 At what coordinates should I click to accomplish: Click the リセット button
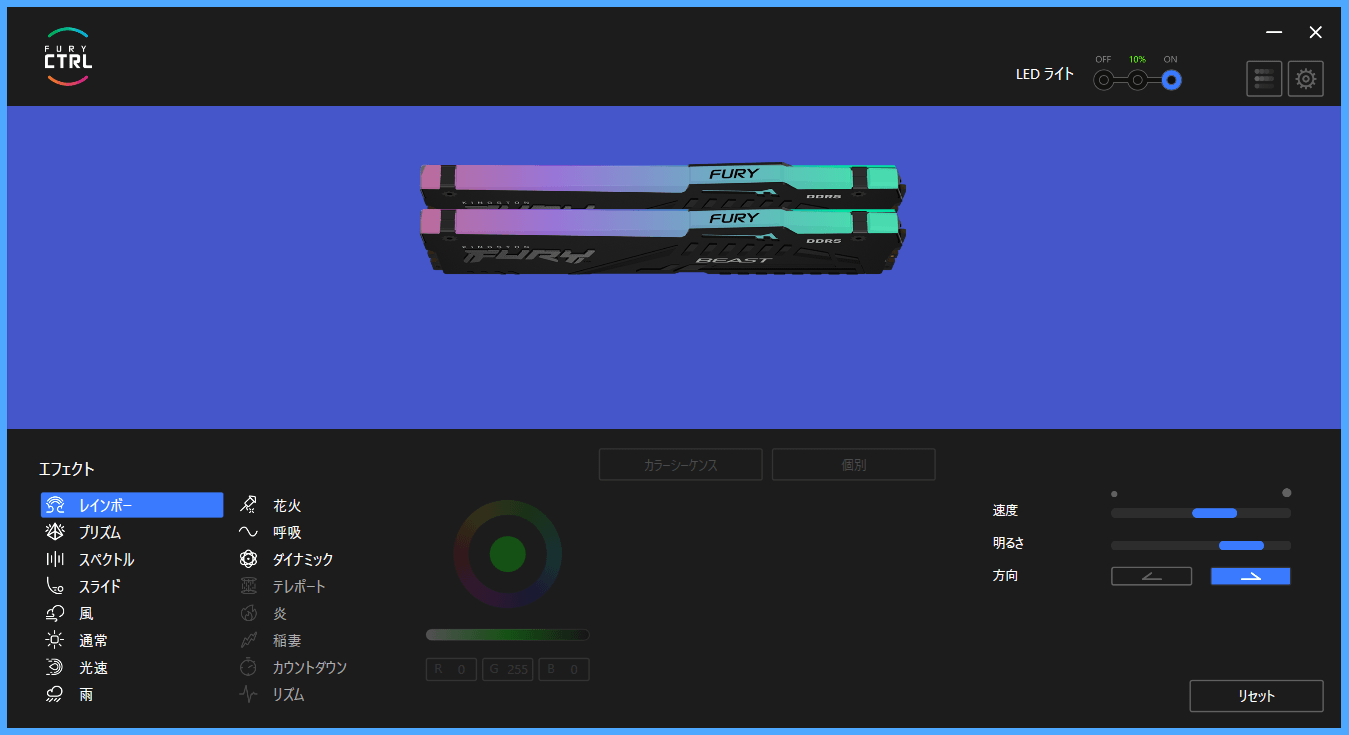point(1256,696)
